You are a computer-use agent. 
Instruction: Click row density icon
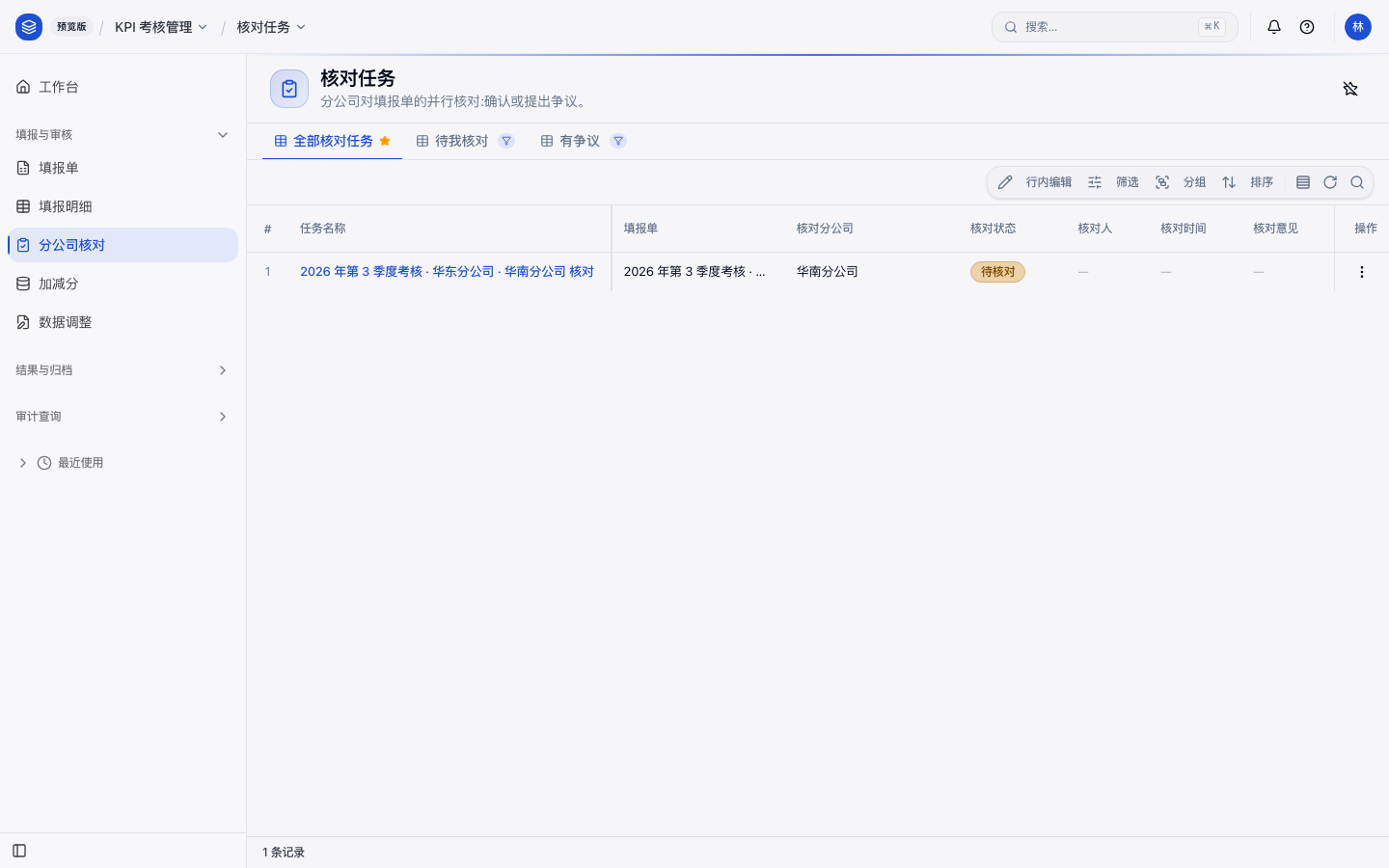point(1303,182)
